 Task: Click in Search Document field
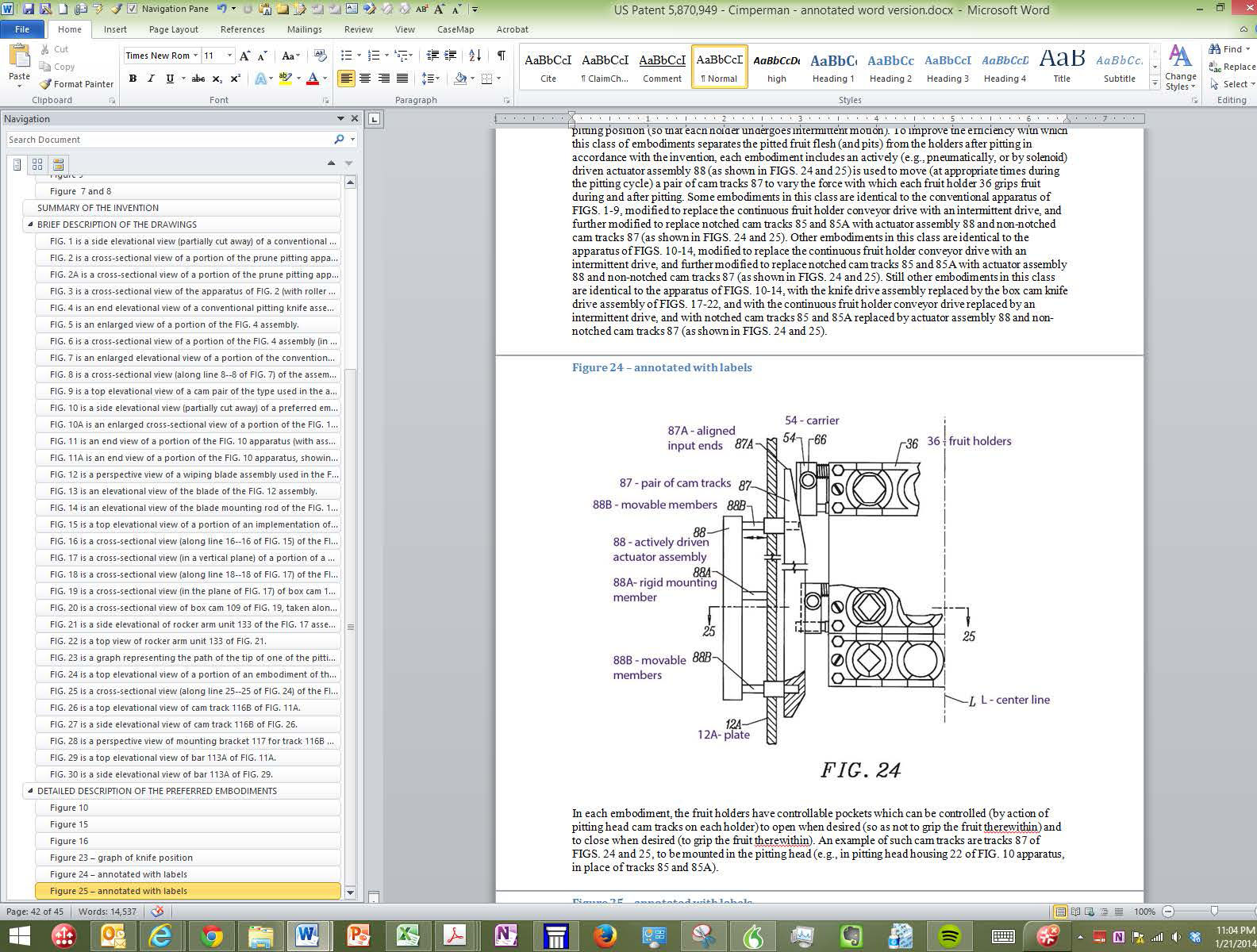(x=169, y=140)
